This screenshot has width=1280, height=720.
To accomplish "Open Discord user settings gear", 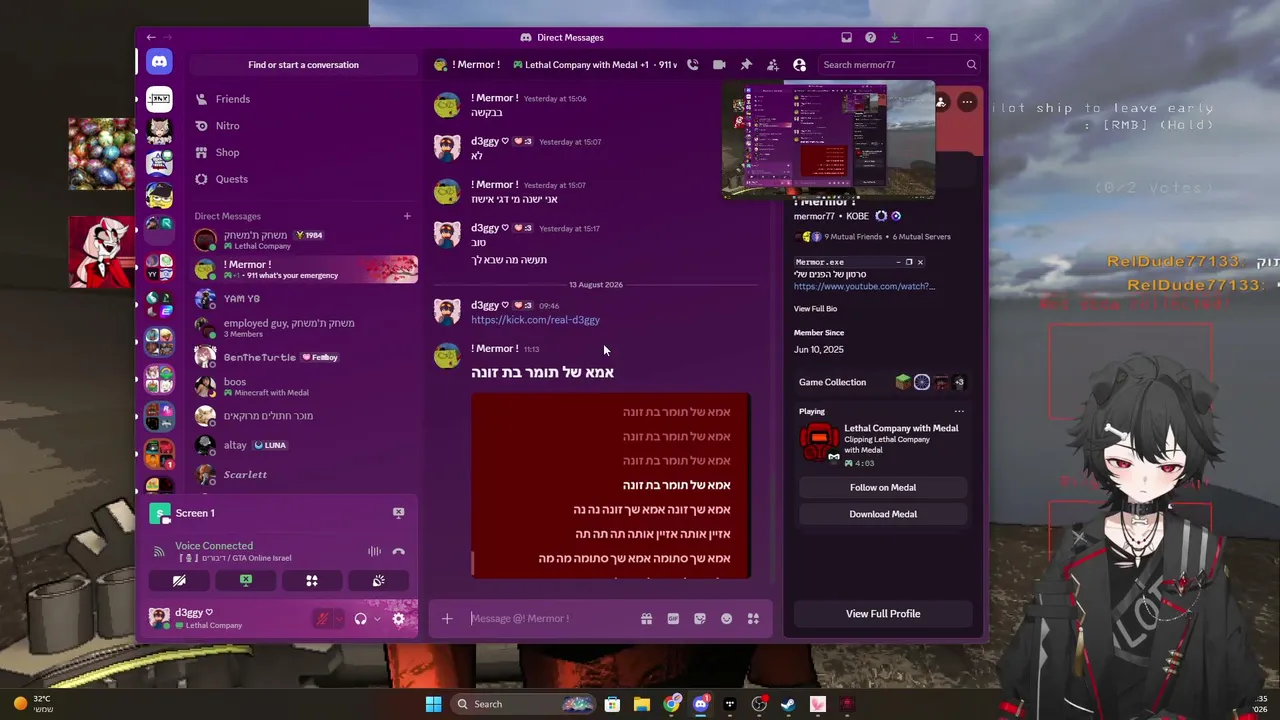I will tap(398, 619).
